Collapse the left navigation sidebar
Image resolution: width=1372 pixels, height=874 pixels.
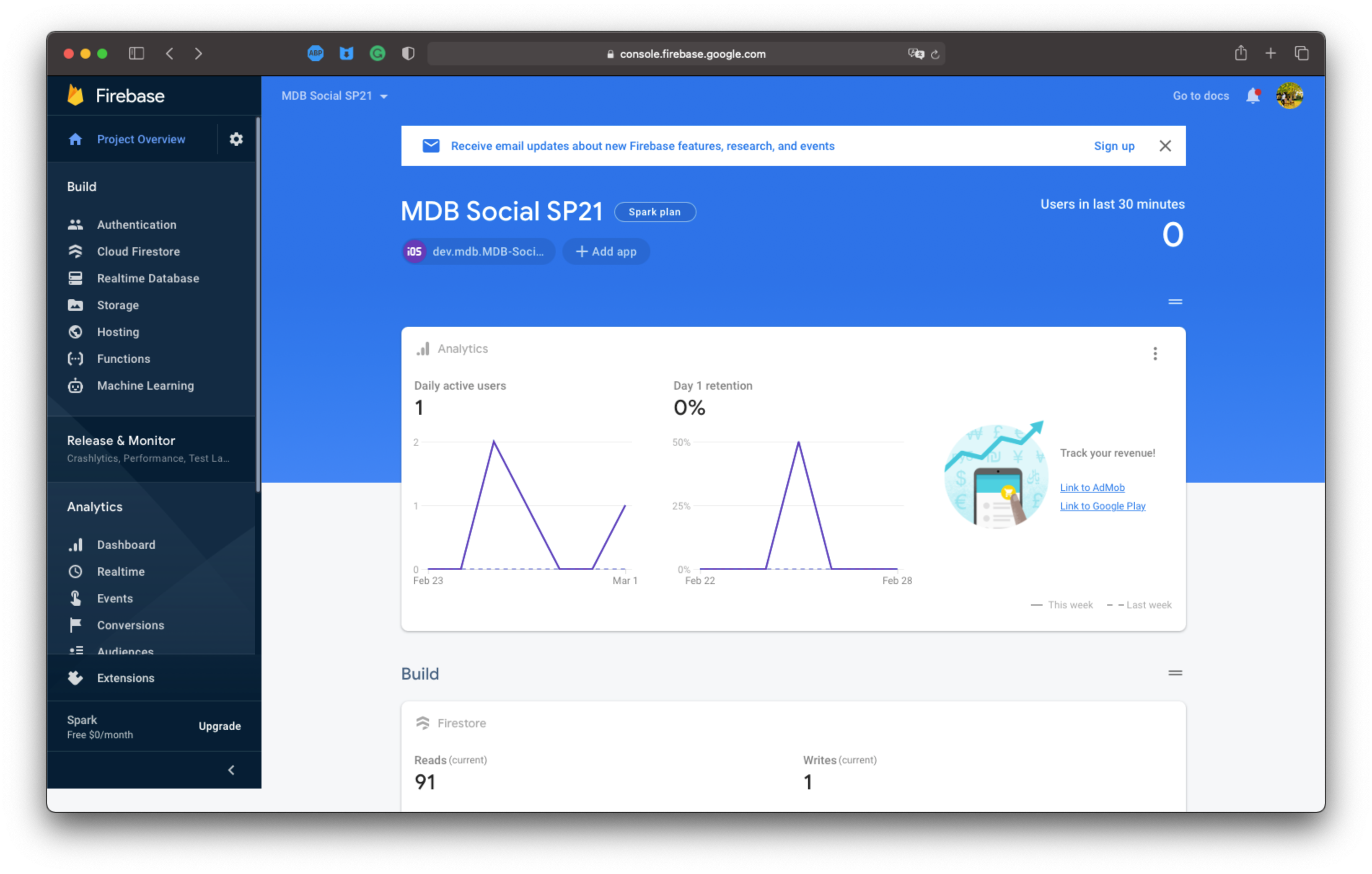(x=231, y=770)
